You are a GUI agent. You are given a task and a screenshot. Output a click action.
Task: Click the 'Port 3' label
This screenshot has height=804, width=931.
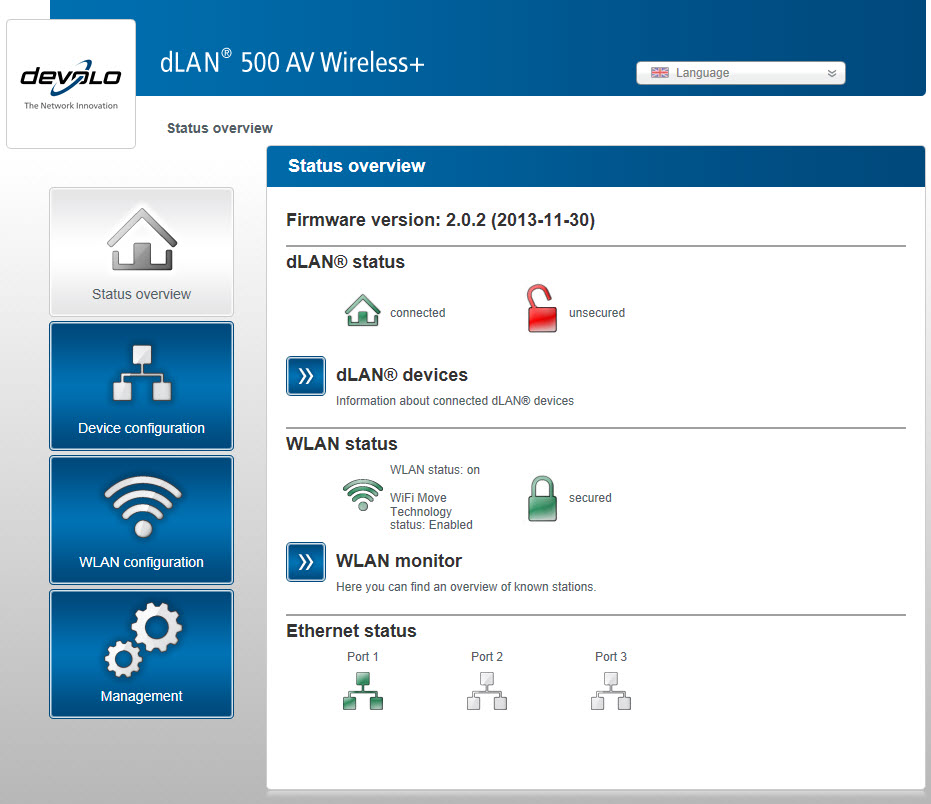point(611,657)
